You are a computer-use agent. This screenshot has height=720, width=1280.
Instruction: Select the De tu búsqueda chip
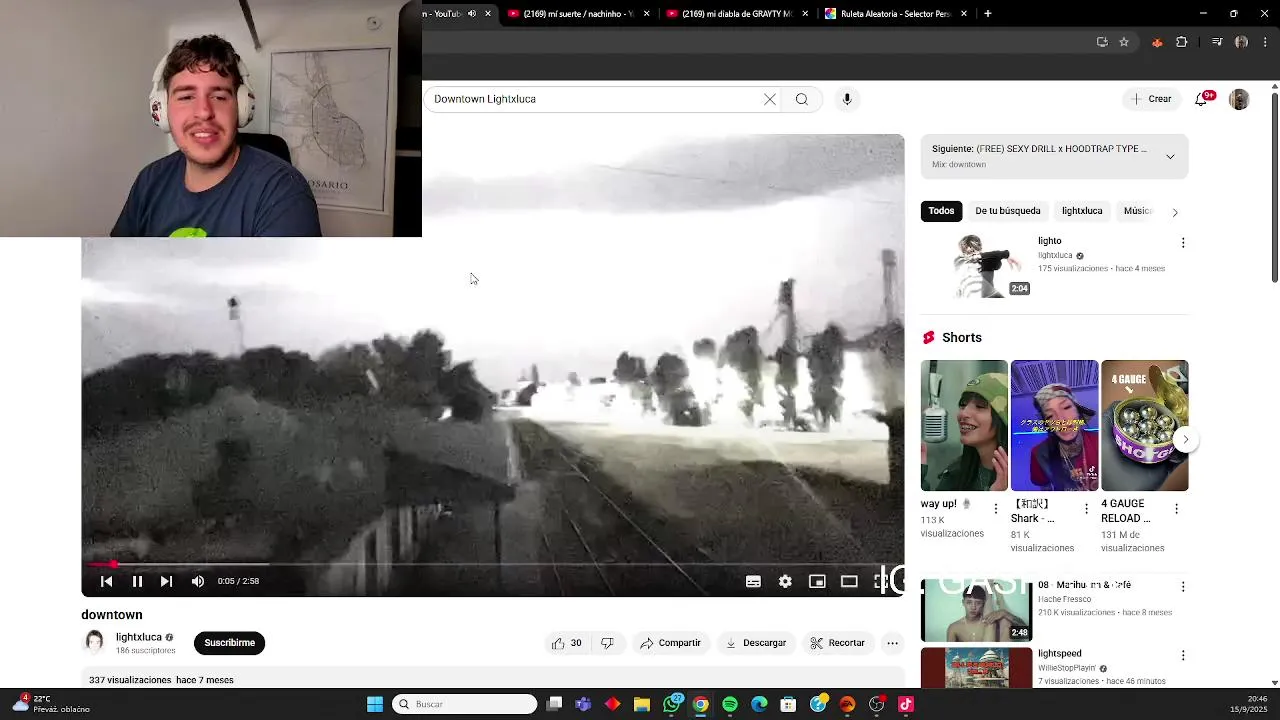coord(1008,211)
